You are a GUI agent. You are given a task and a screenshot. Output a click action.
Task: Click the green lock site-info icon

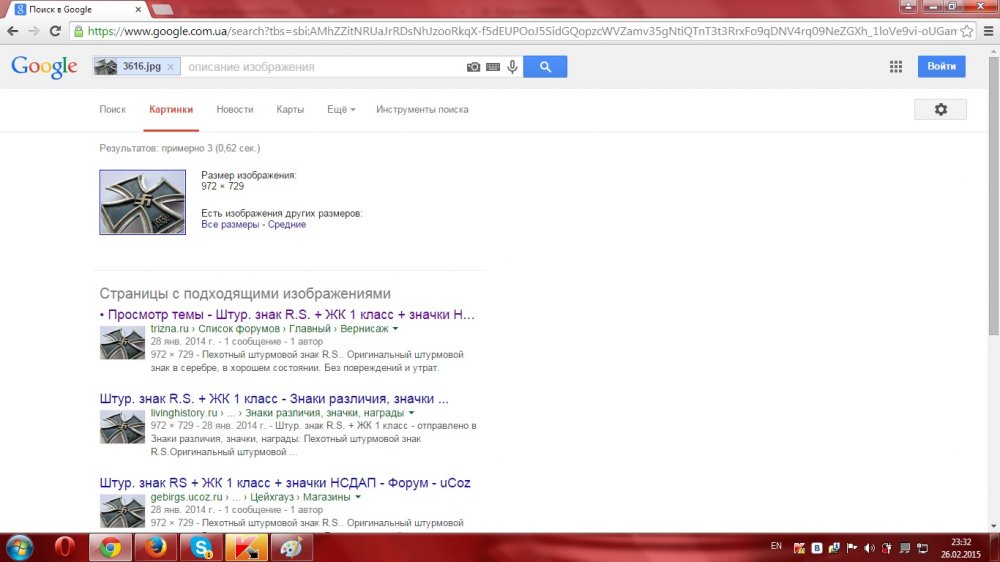[x=78, y=31]
